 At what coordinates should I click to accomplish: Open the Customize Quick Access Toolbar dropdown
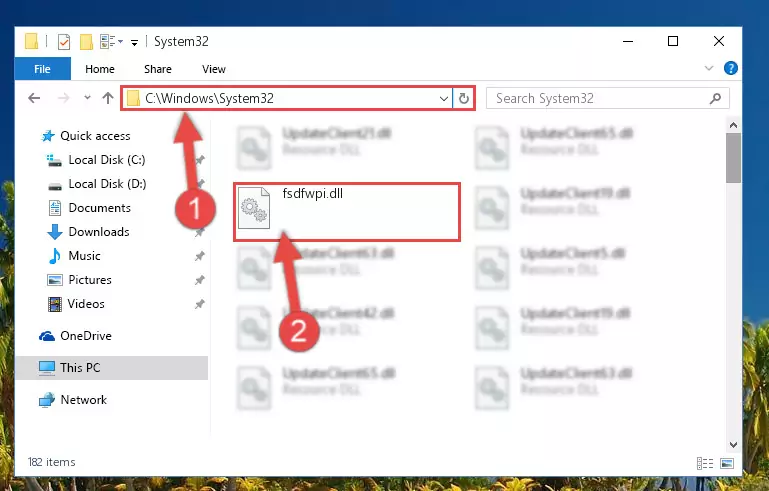pos(134,43)
